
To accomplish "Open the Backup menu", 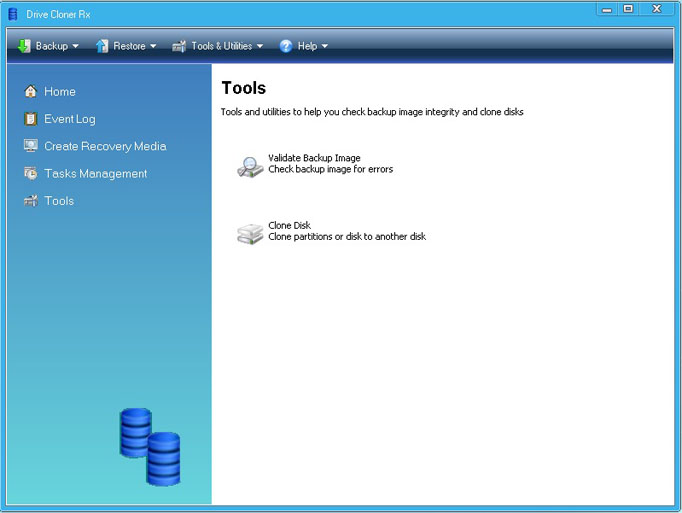I will (x=48, y=46).
